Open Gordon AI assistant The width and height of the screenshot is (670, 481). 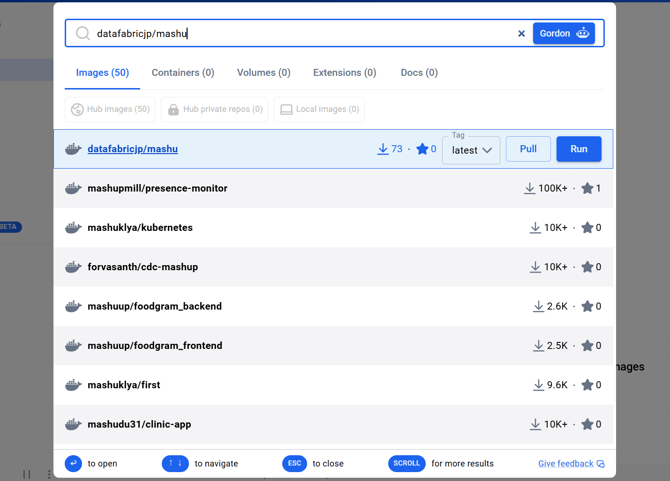point(564,33)
